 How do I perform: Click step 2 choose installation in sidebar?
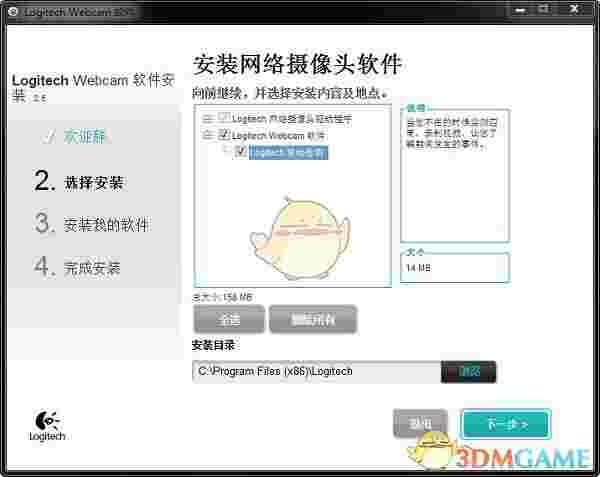click(79, 181)
